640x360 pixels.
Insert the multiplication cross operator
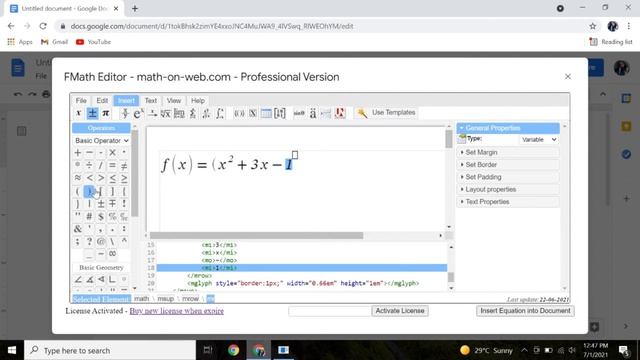click(112, 153)
